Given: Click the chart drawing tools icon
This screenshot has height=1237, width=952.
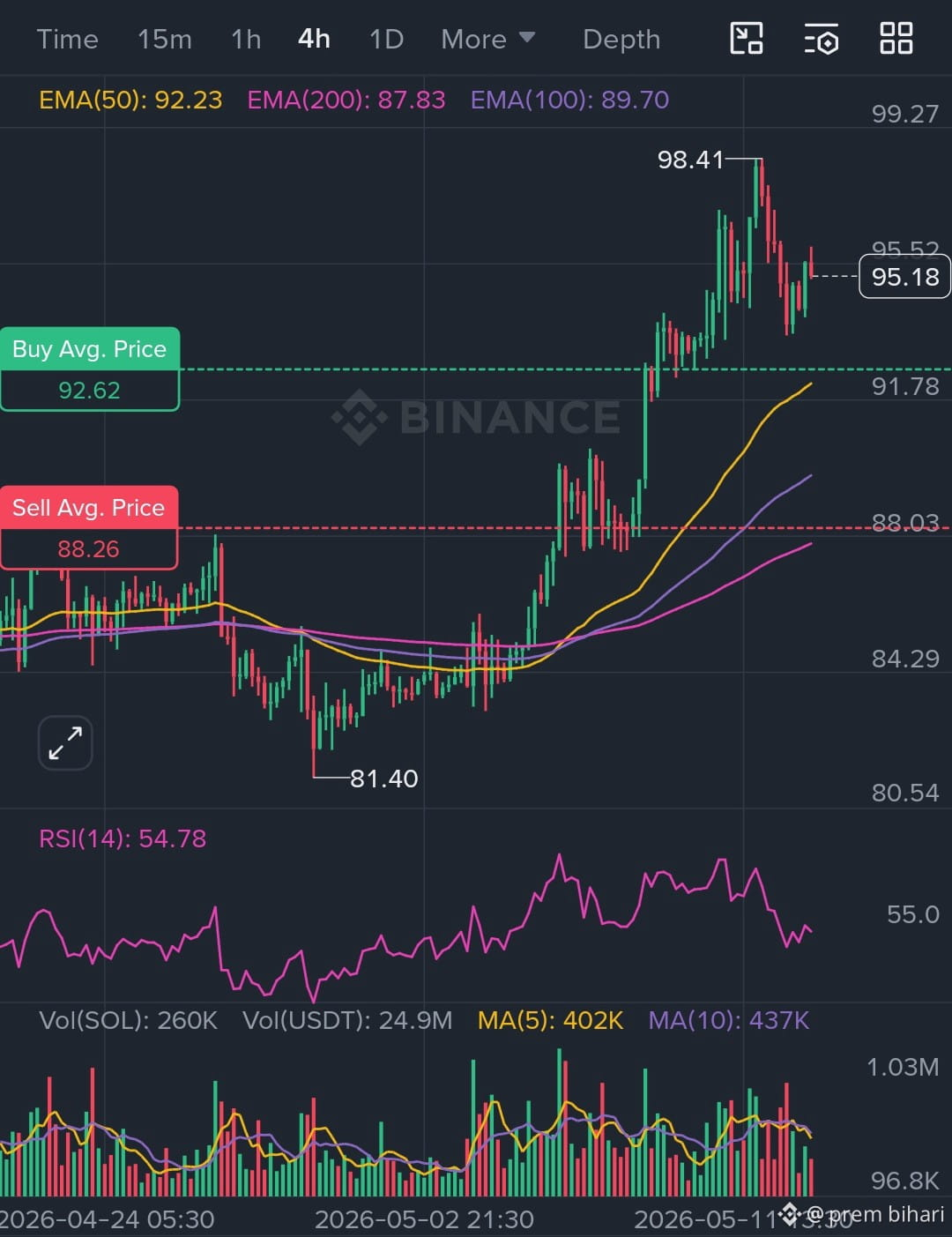Looking at the screenshot, I should coord(747,39).
